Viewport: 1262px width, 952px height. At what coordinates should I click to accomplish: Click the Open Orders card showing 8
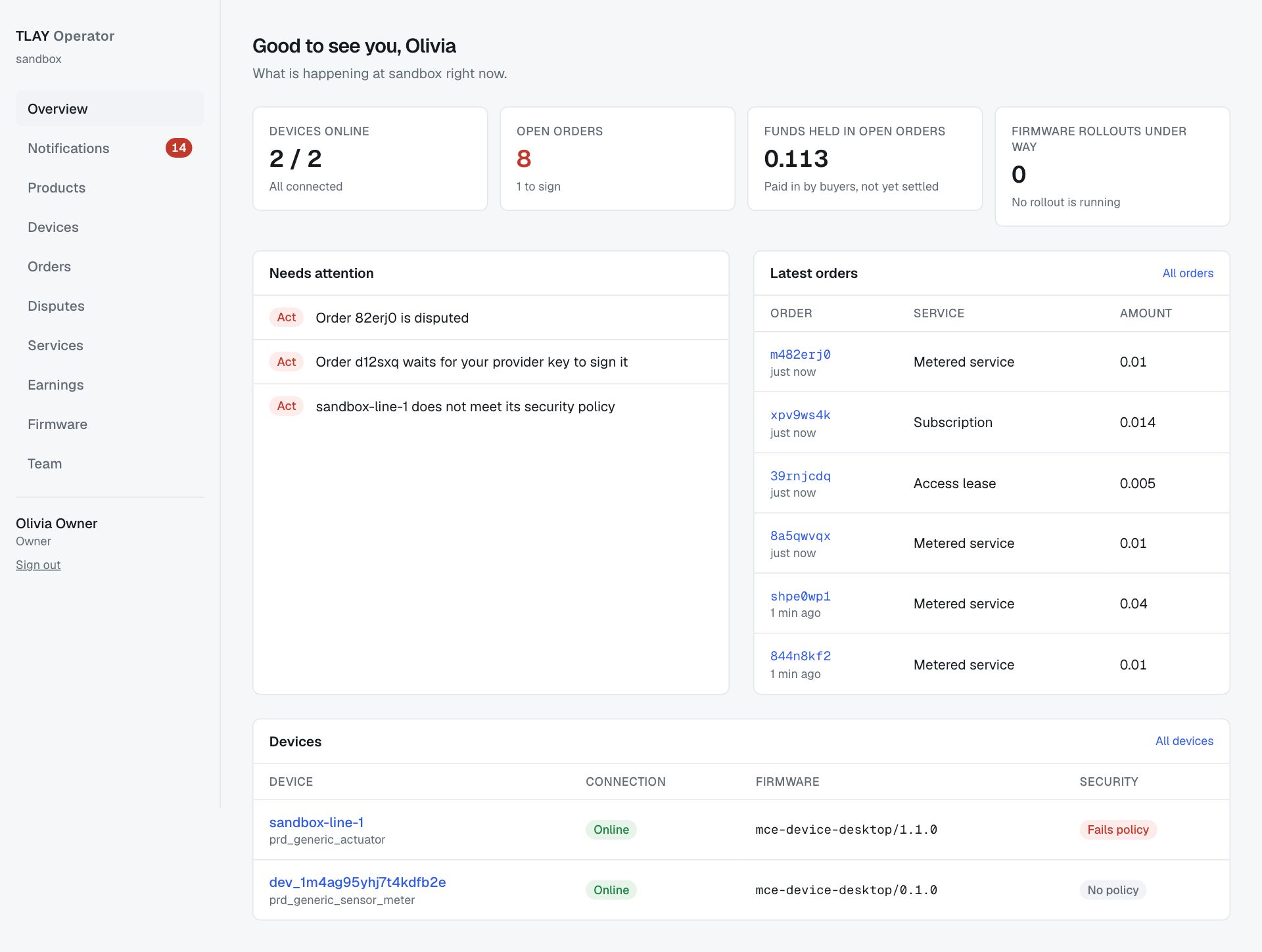(x=617, y=159)
